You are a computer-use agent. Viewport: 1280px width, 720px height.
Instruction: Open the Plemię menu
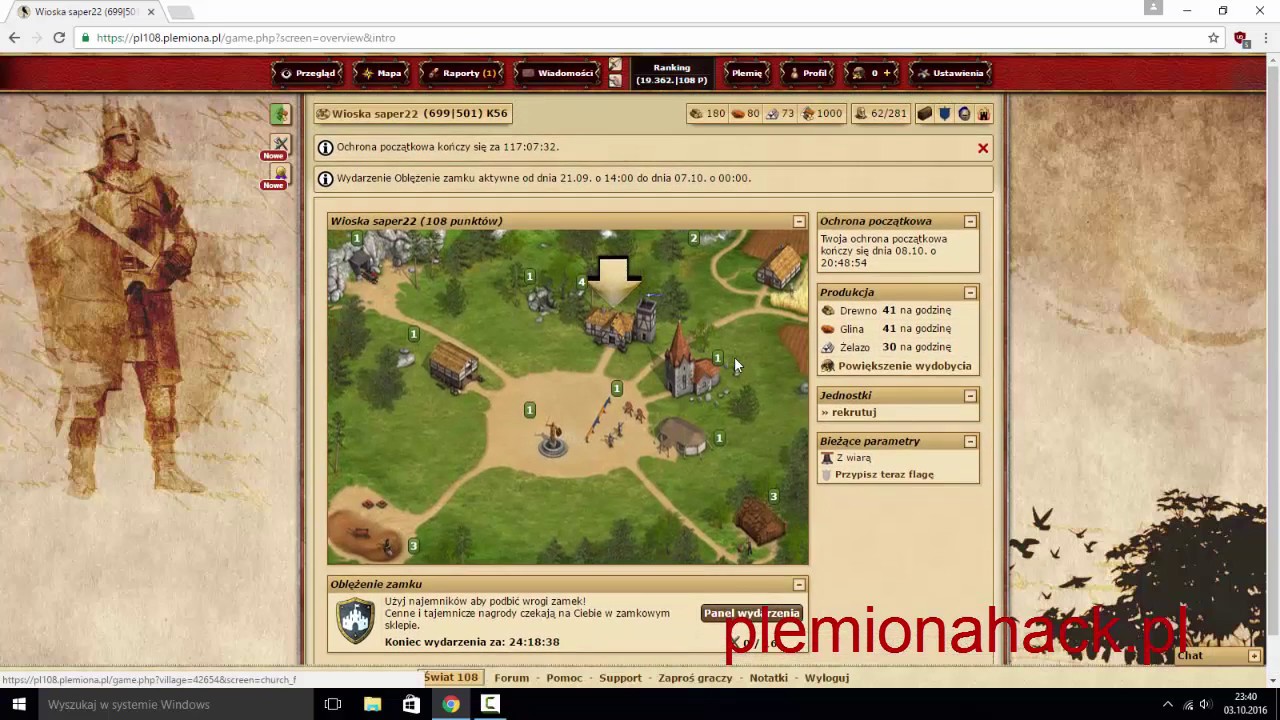coord(747,73)
